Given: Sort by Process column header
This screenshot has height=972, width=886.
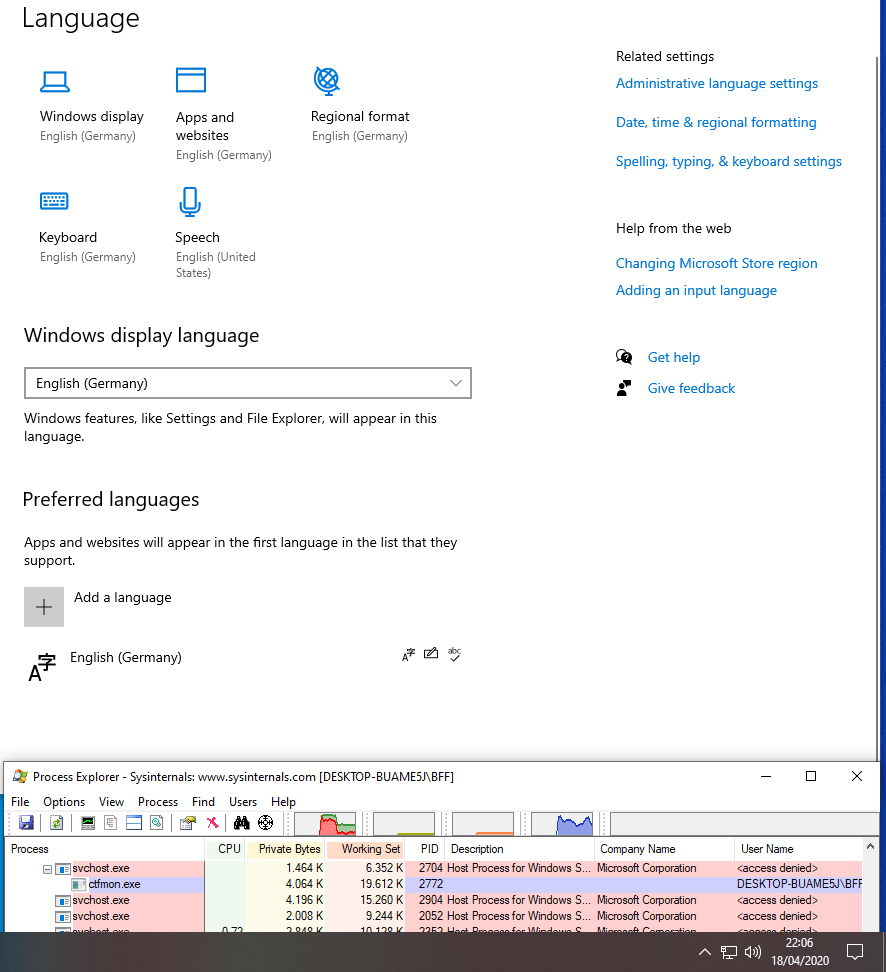Looking at the screenshot, I should click(x=104, y=849).
